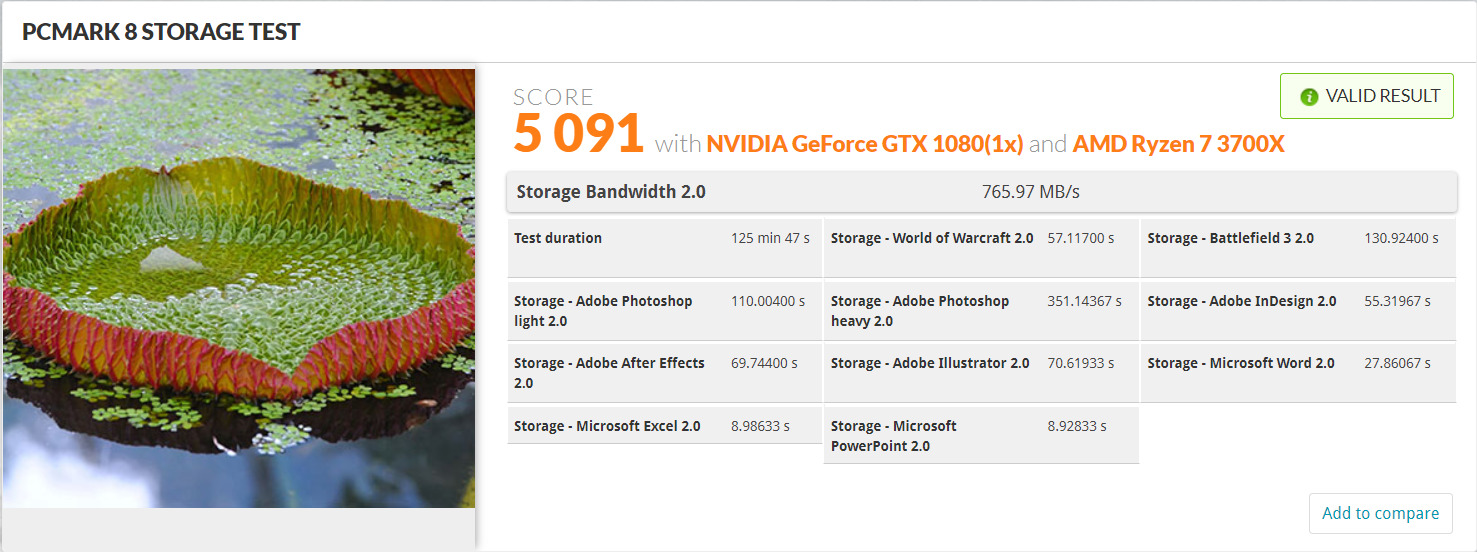Image resolution: width=1477 pixels, height=552 pixels.
Task: Click Adobe Photoshop light 2.0 result
Action: 664,311
